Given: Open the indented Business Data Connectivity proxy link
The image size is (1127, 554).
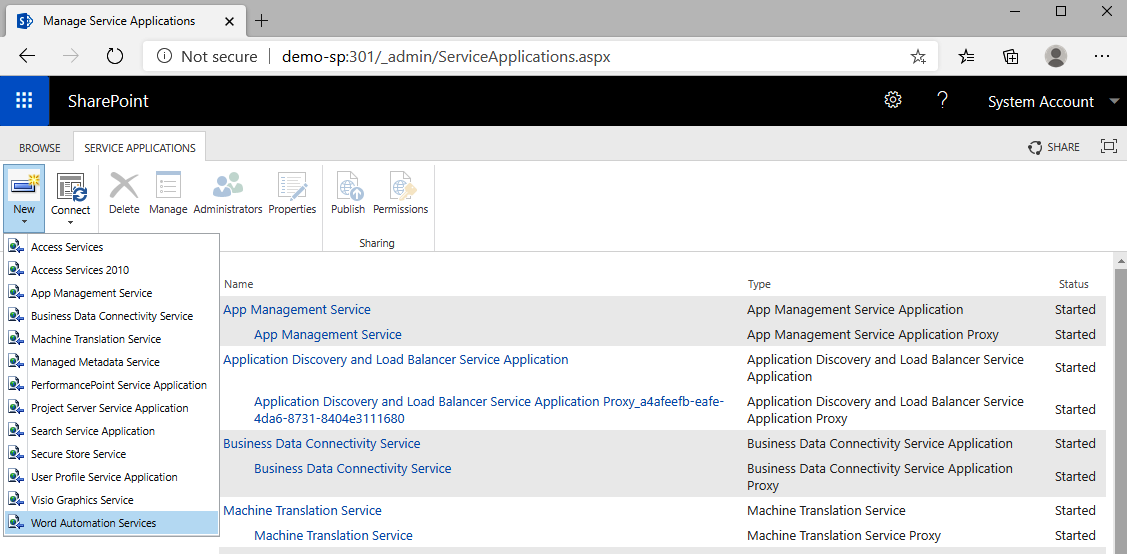Looking at the screenshot, I should (352, 468).
